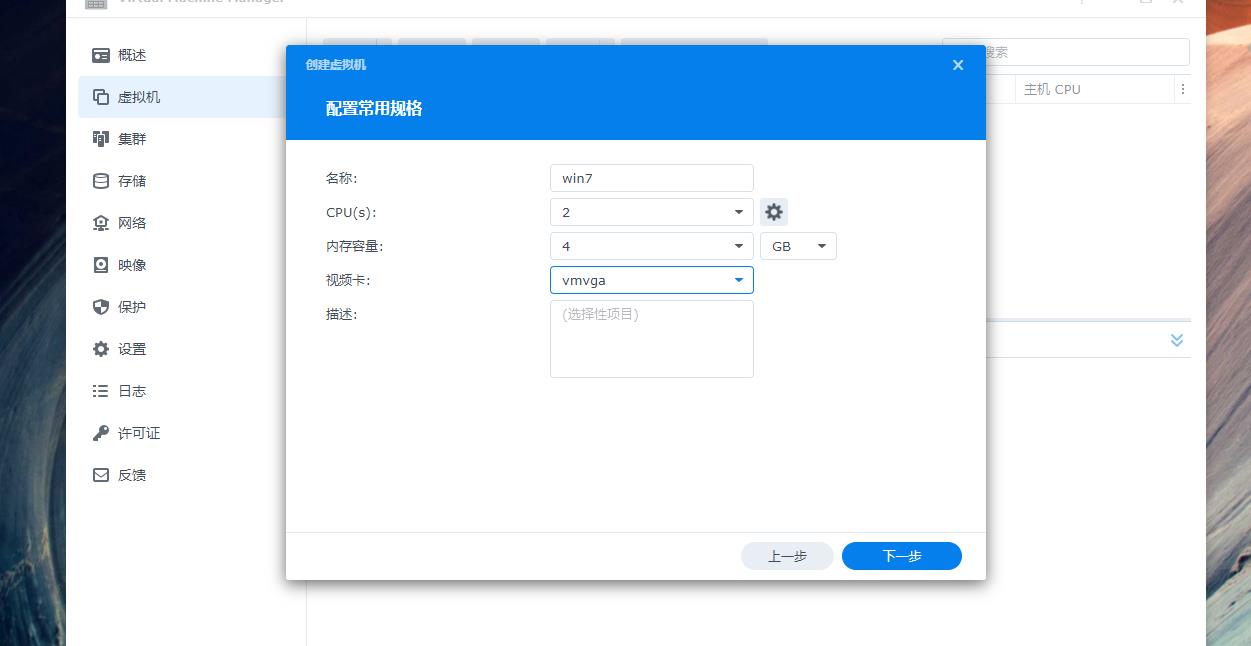Viewport: 1251px width, 646px height.
Task: Click the 概述 overview icon in sidebar
Action: 101,55
